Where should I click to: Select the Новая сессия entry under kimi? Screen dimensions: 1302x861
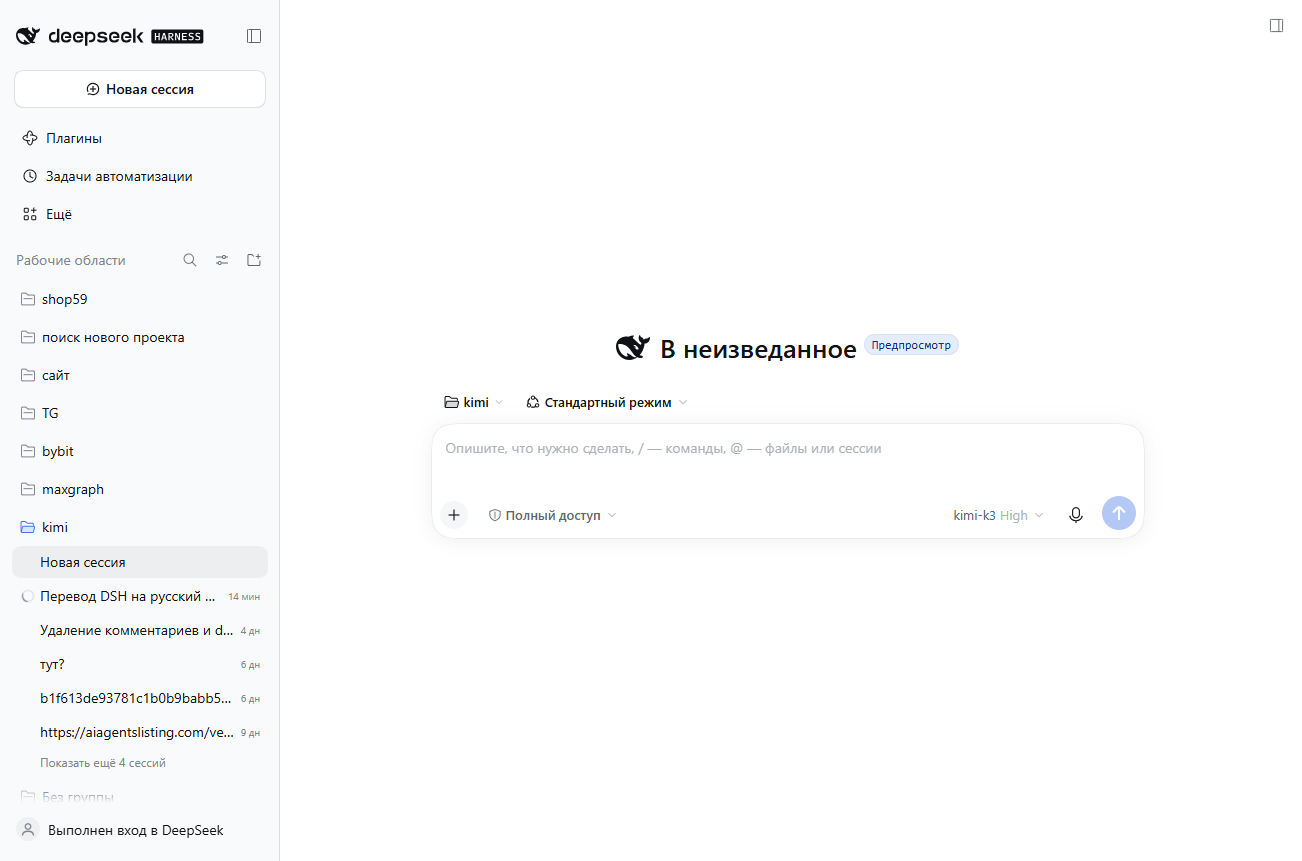pyautogui.click(x=140, y=562)
